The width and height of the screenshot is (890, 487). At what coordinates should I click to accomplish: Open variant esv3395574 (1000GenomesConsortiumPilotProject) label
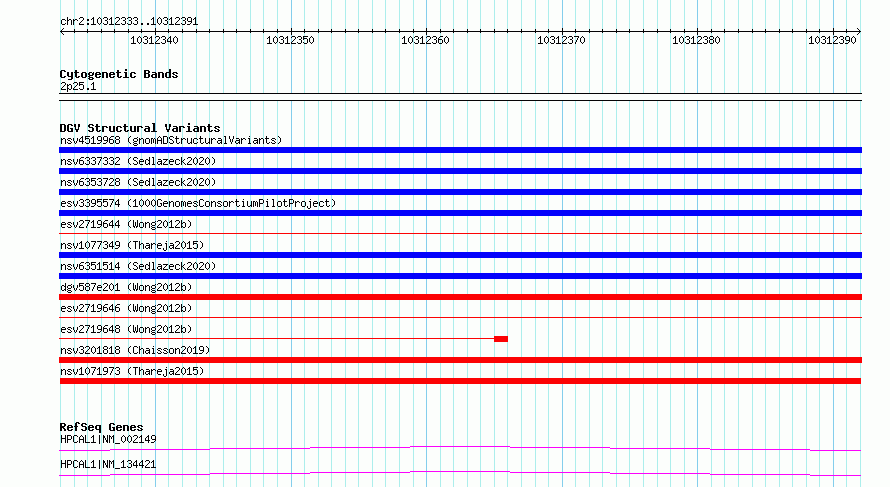[198, 203]
